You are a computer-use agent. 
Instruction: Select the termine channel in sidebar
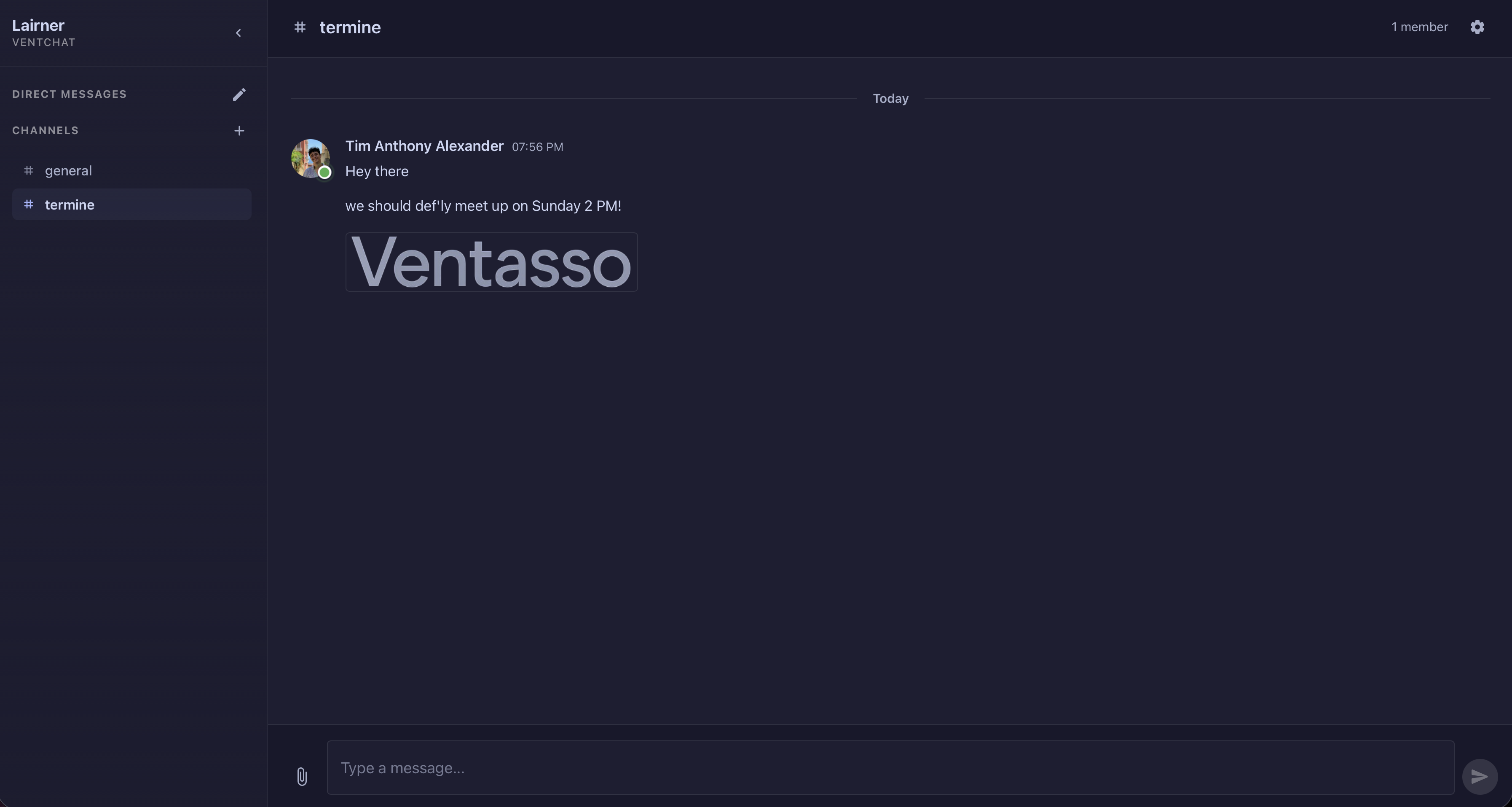point(69,205)
